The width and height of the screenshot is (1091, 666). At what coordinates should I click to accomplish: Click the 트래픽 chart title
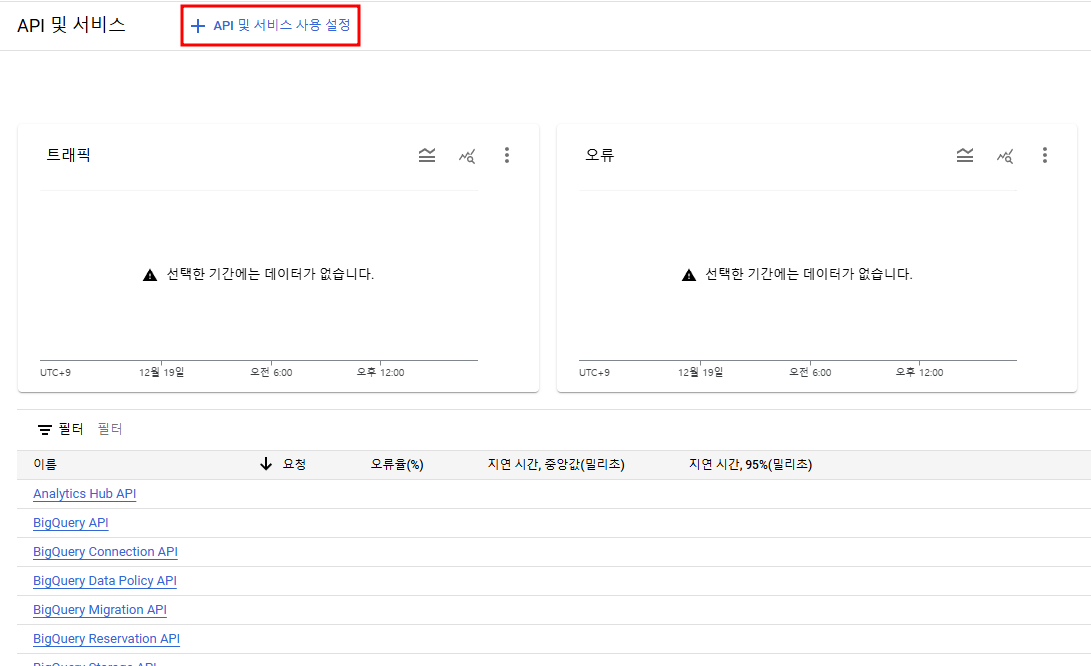coord(68,155)
